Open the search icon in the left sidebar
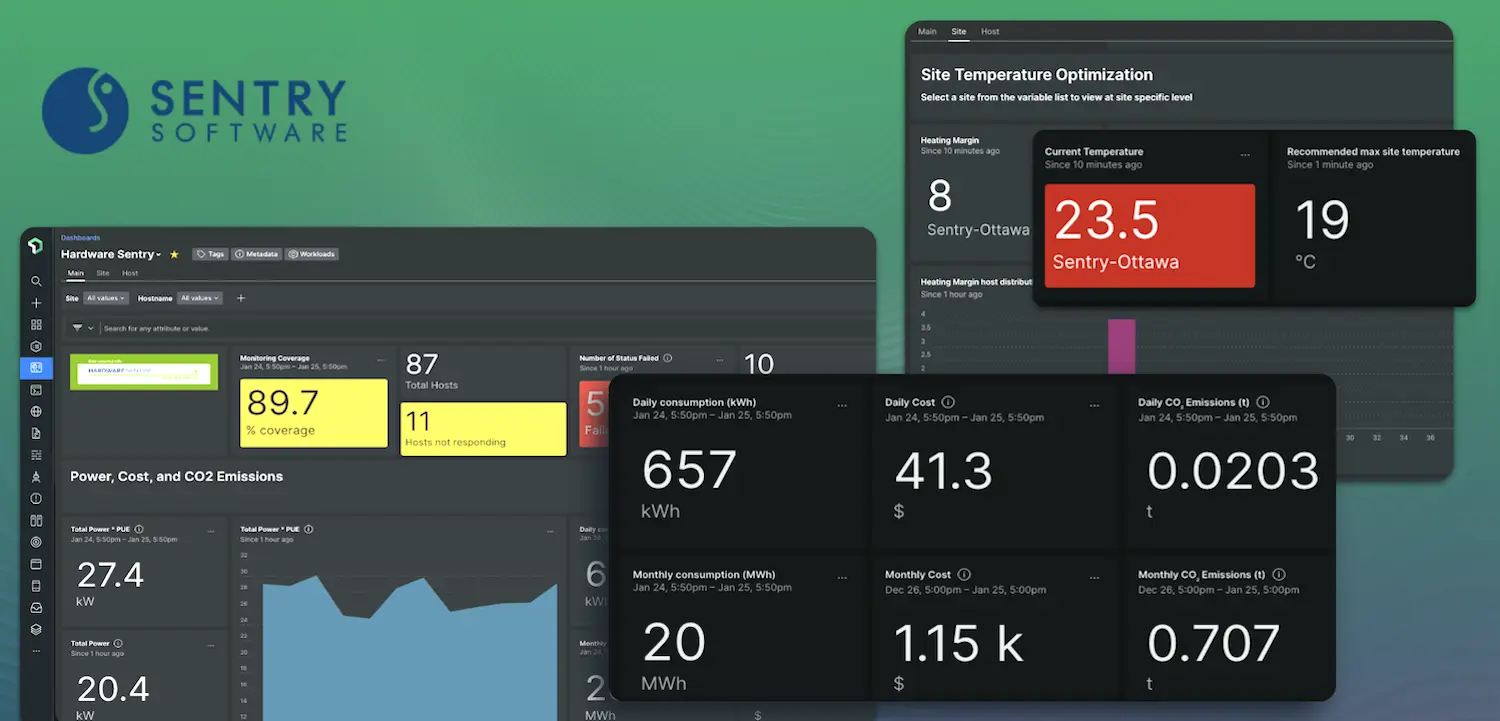The image size is (1500, 721). 36,281
